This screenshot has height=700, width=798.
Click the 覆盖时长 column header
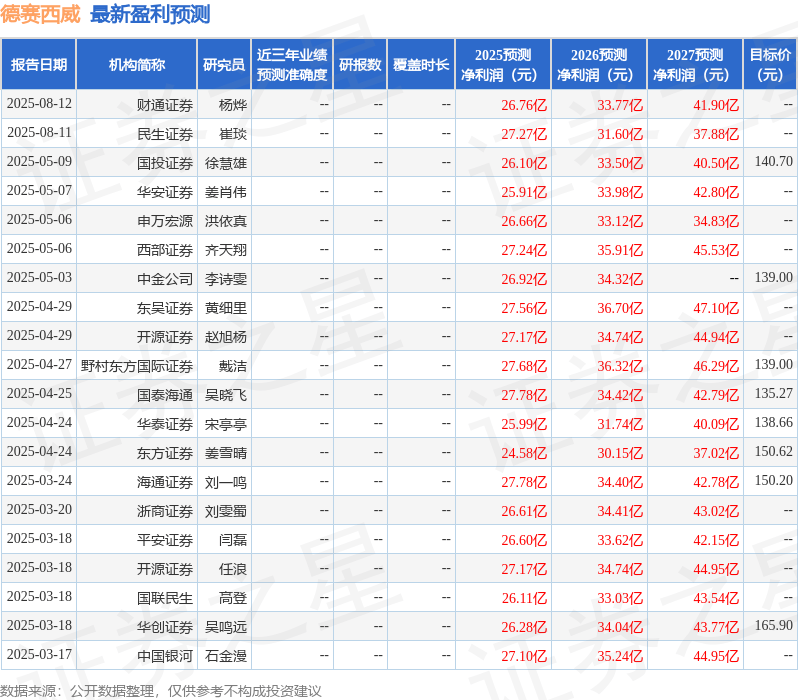click(421, 65)
